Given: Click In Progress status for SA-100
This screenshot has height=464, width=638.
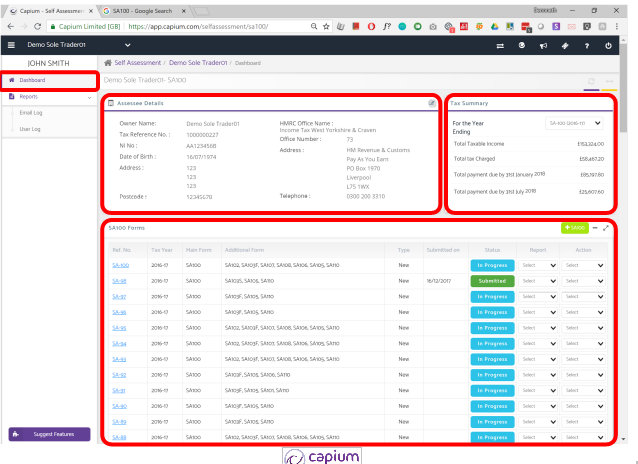Looking at the screenshot, I should [x=492, y=265].
